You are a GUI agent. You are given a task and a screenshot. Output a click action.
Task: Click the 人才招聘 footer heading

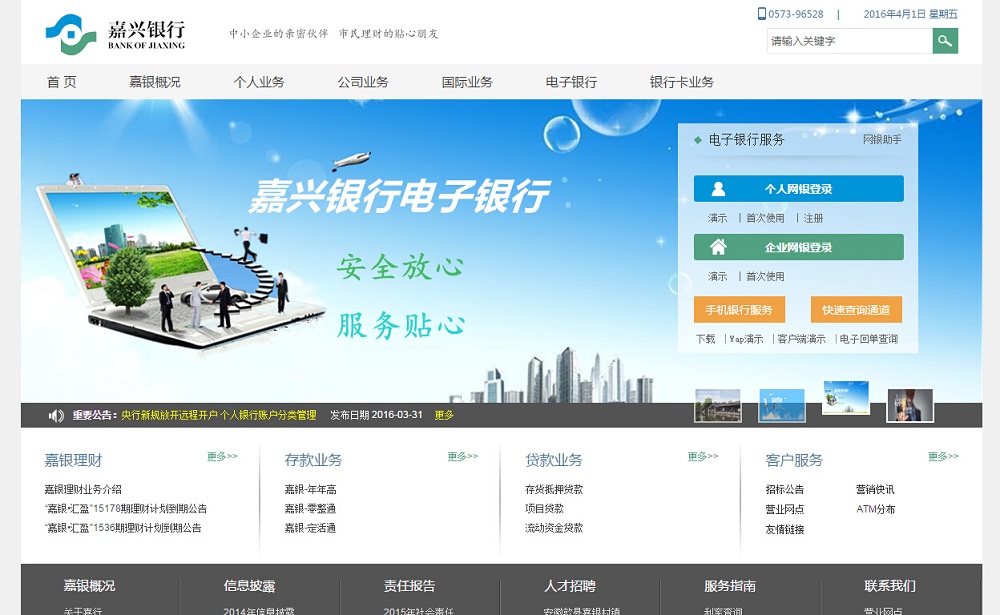570,586
